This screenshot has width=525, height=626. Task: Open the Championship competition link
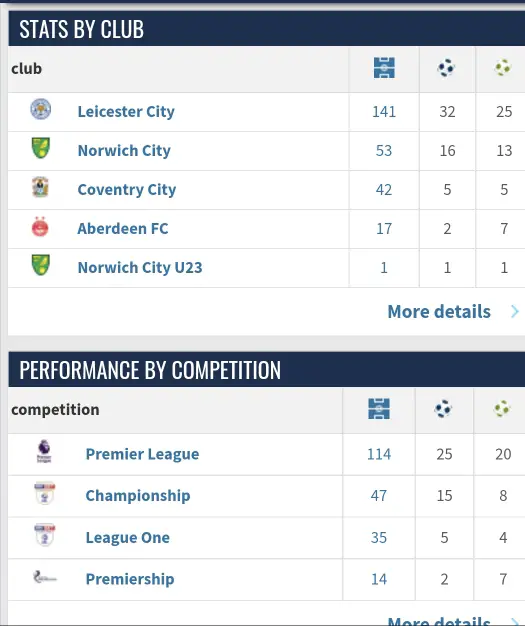pyautogui.click(x=138, y=495)
